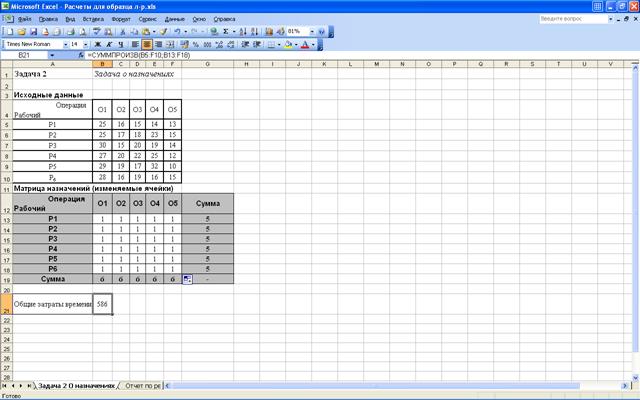Open the Name Box dropdown arrow
The image size is (640, 400).
52,55
